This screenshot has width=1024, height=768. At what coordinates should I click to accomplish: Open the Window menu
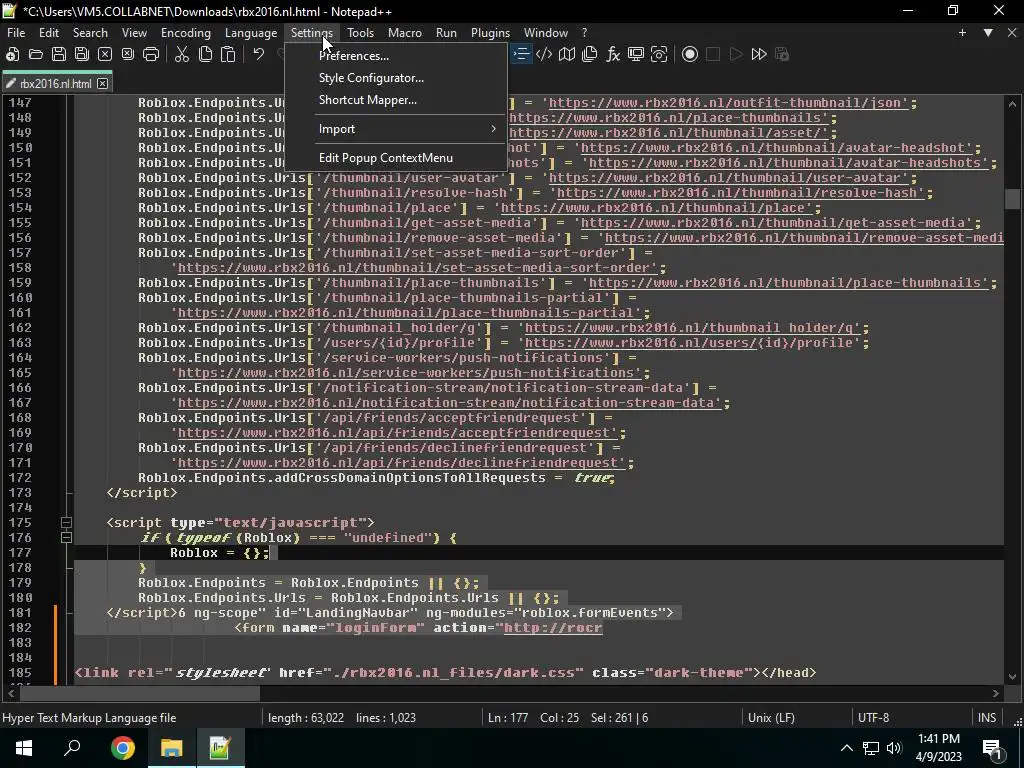click(545, 33)
